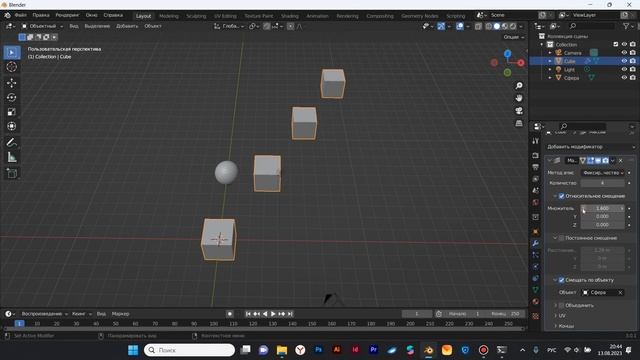Select the Select Box tool
Image resolution: width=640 pixels, height=360 pixels.
pyautogui.click(x=12, y=52)
